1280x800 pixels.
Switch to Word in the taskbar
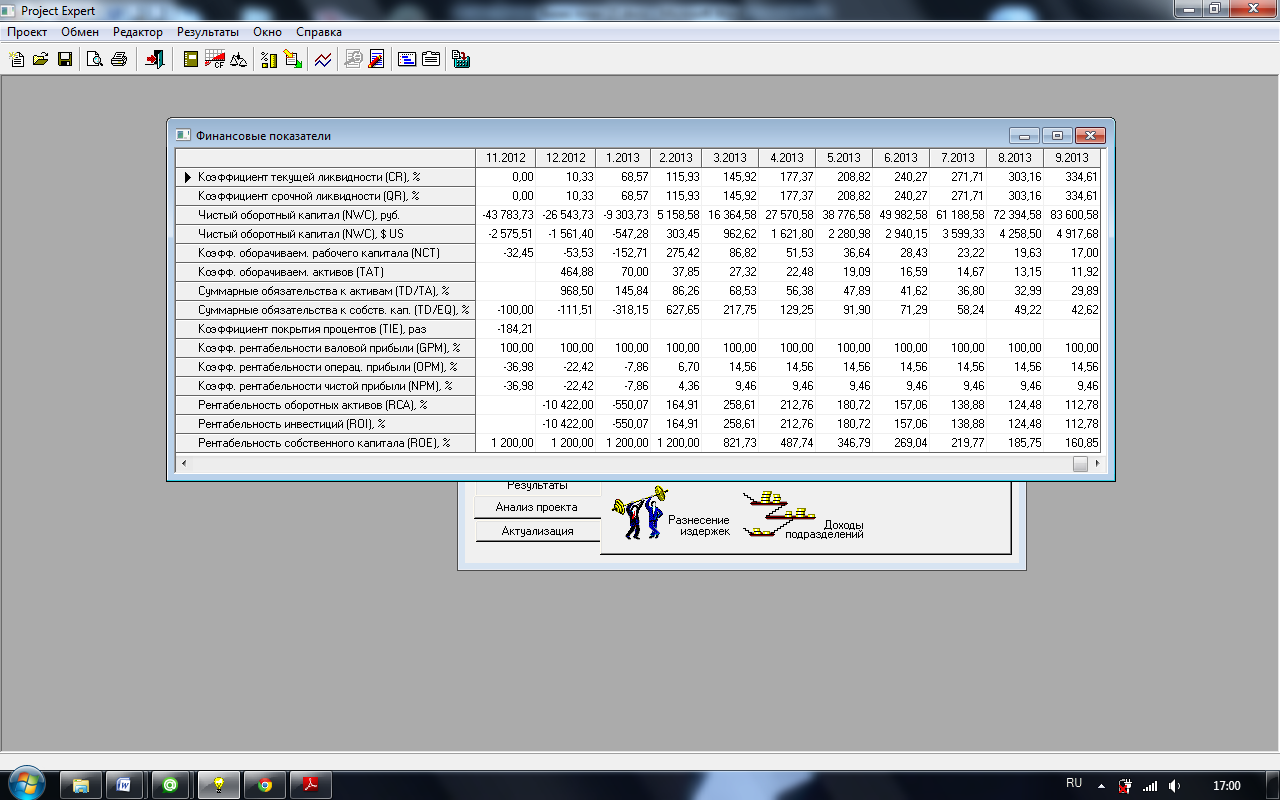125,785
